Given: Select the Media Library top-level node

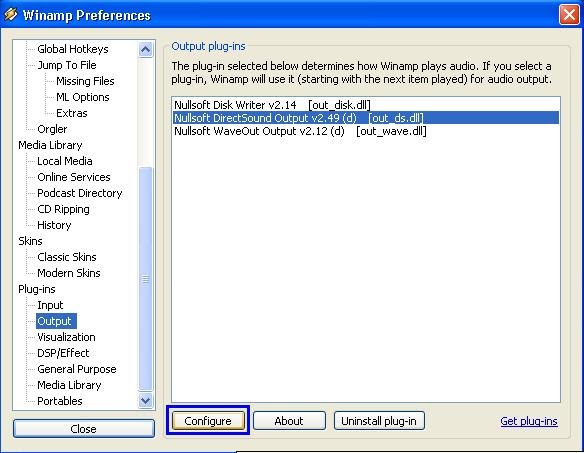Looking at the screenshot, I should tap(50, 145).
